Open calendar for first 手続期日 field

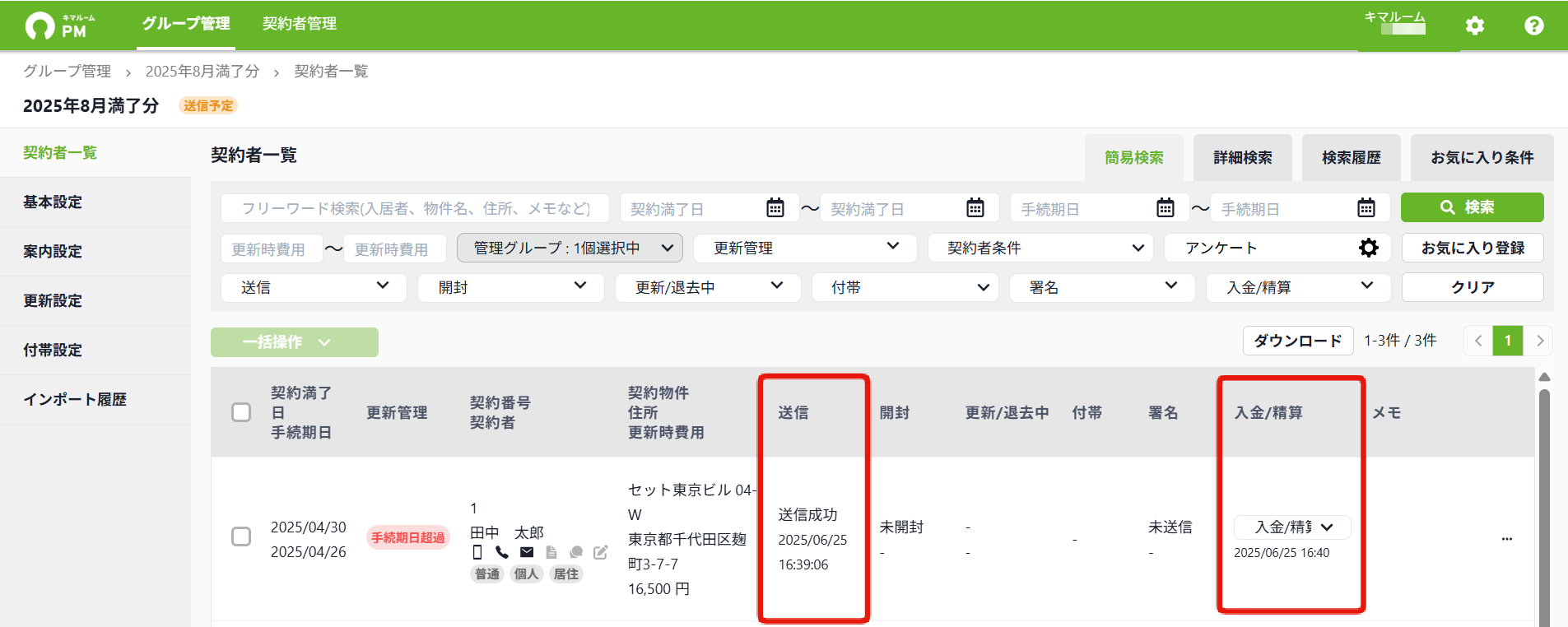click(1166, 208)
